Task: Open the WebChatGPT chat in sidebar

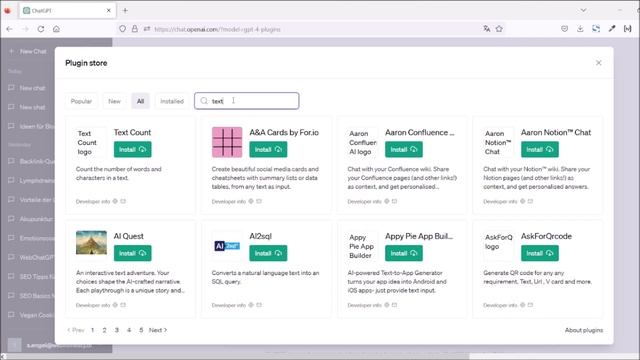Action: point(31,257)
